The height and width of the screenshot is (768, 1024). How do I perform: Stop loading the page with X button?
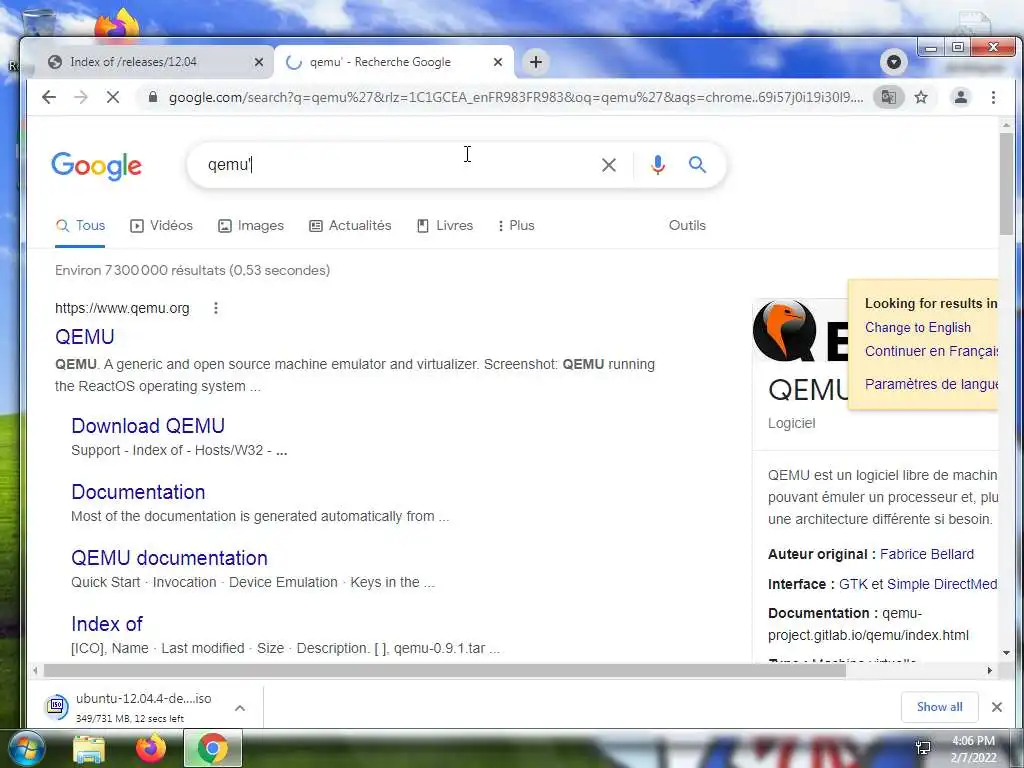click(x=113, y=97)
